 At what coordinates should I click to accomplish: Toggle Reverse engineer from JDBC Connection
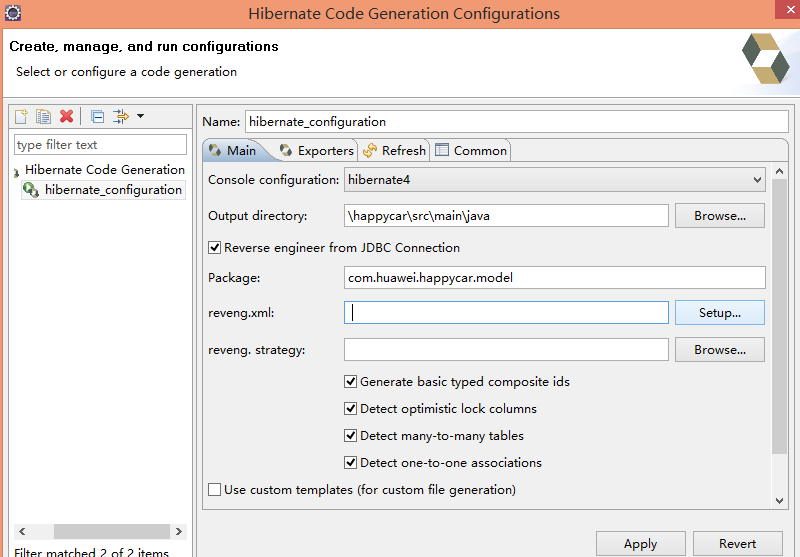point(215,248)
